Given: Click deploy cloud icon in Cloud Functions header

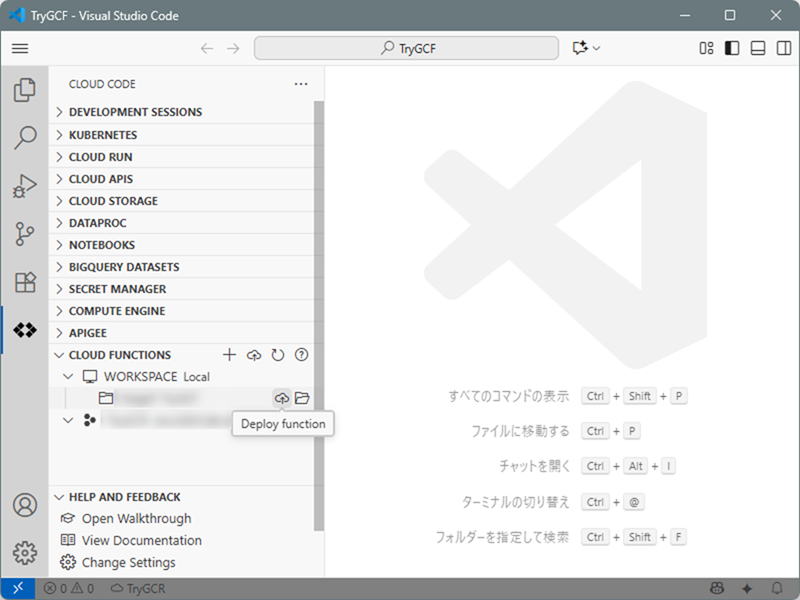Looking at the screenshot, I should tap(254, 355).
